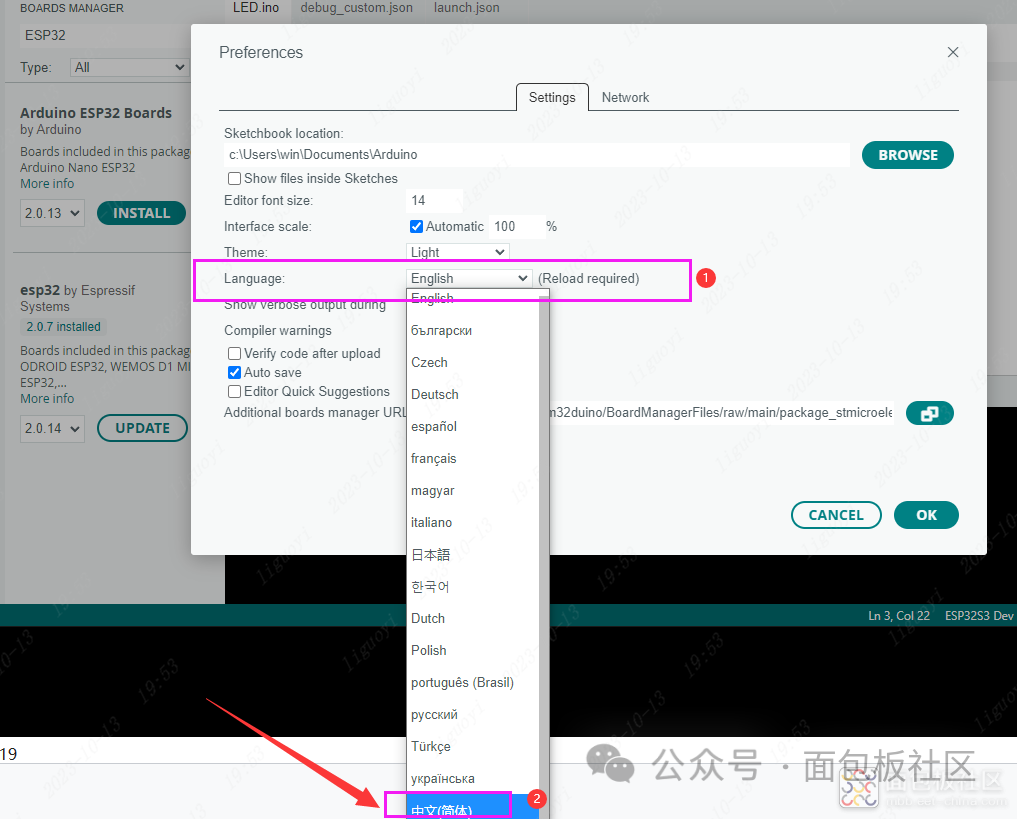Click the interface scale percent field

pyautogui.click(x=516, y=226)
